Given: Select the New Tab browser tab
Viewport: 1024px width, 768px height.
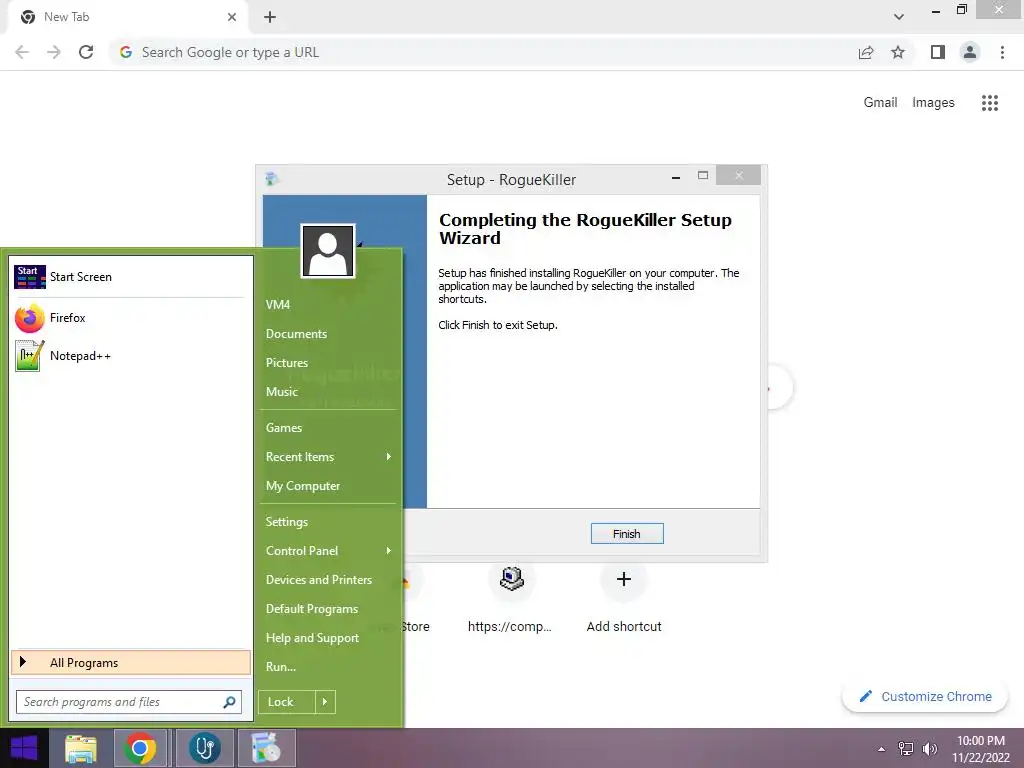Looking at the screenshot, I should click(127, 17).
